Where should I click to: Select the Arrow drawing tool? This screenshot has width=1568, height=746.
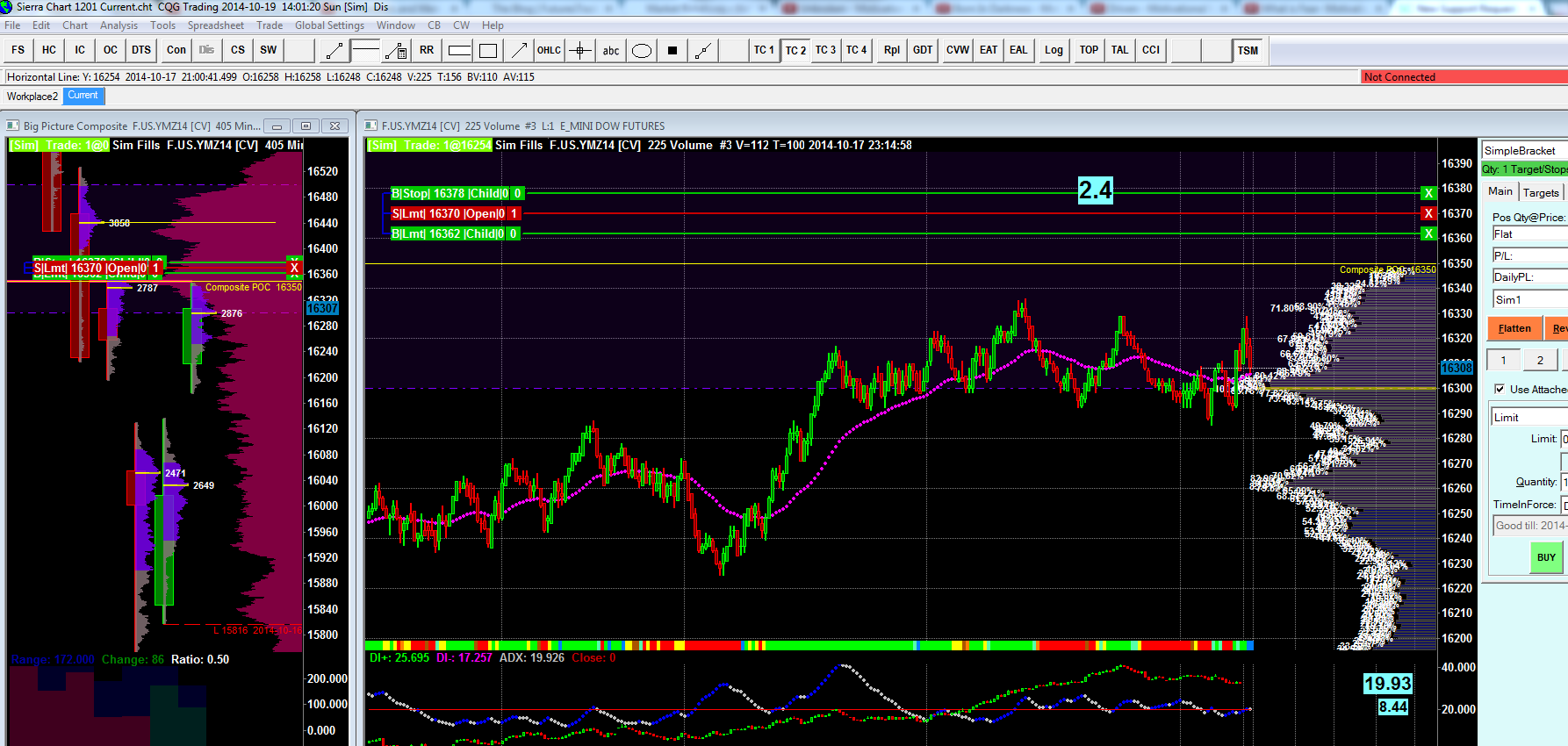click(x=519, y=50)
